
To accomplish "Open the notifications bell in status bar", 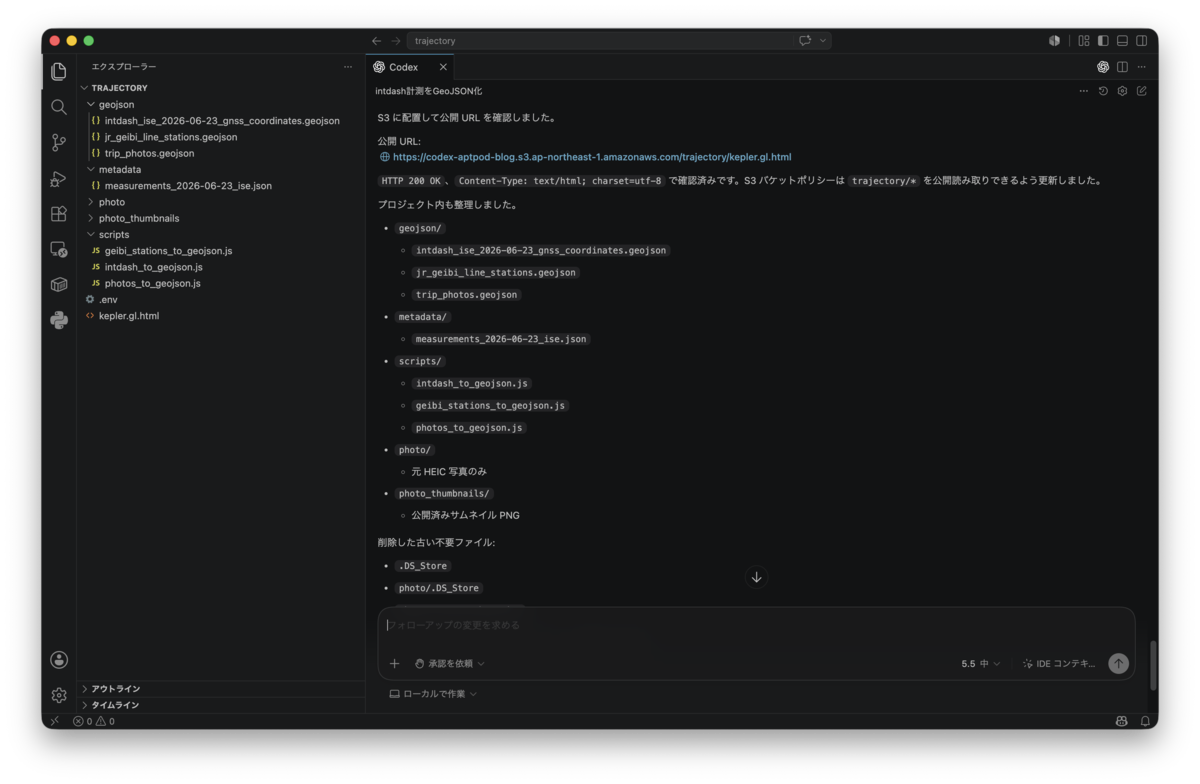I will [1145, 721].
